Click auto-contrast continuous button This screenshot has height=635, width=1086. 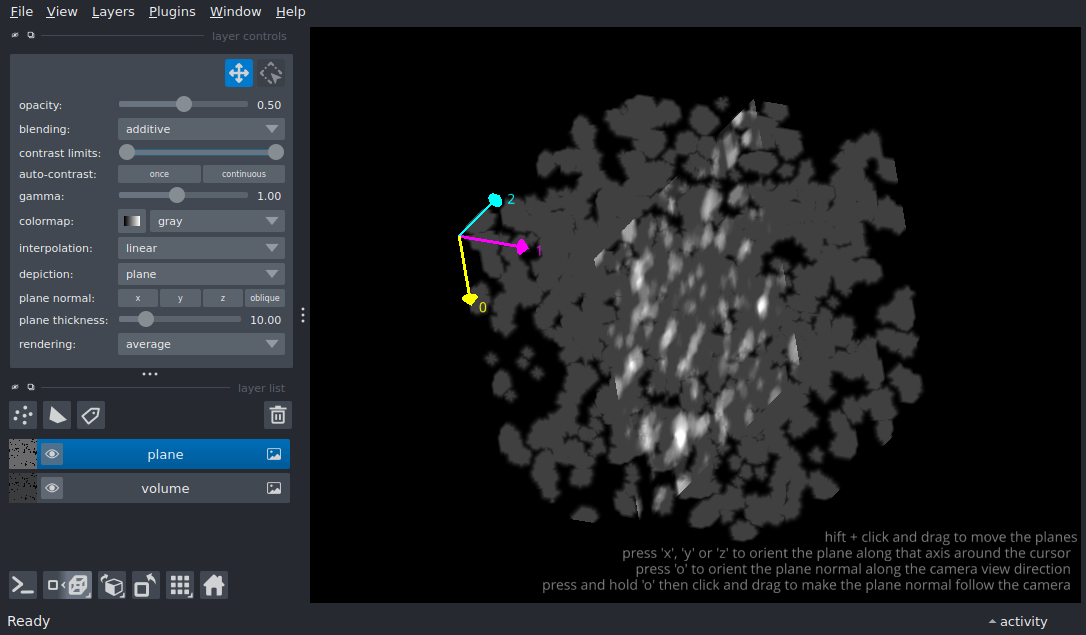(x=244, y=174)
